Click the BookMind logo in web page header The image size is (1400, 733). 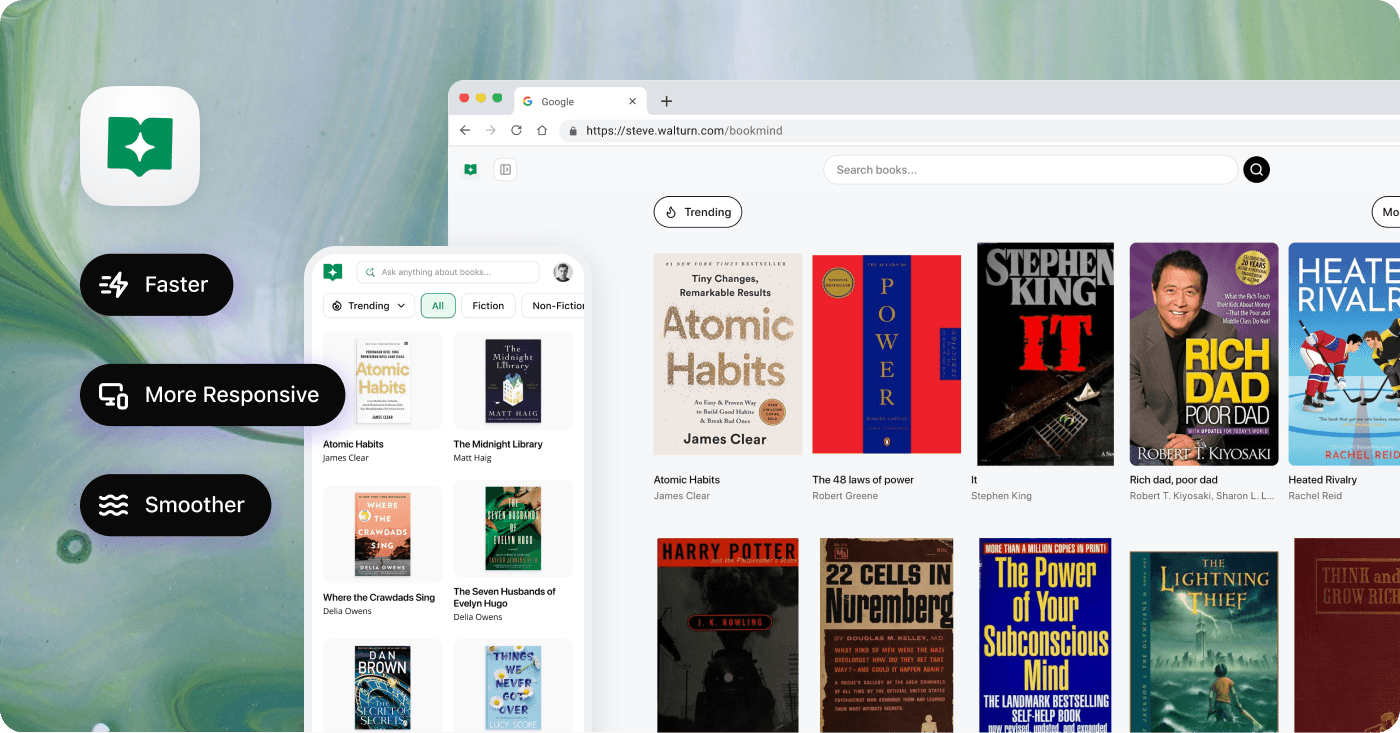(x=471, y=170)
